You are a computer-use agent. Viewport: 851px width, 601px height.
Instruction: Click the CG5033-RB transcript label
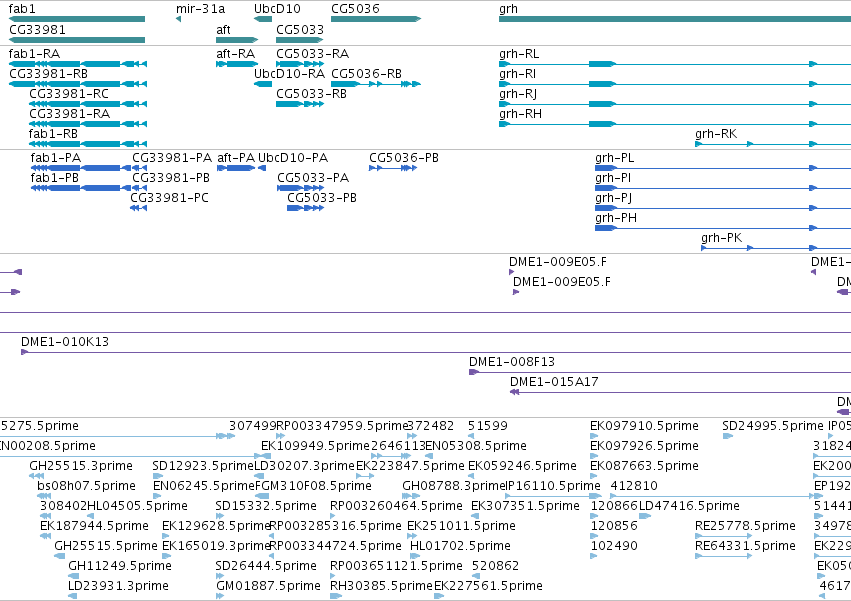click(311, 93)
